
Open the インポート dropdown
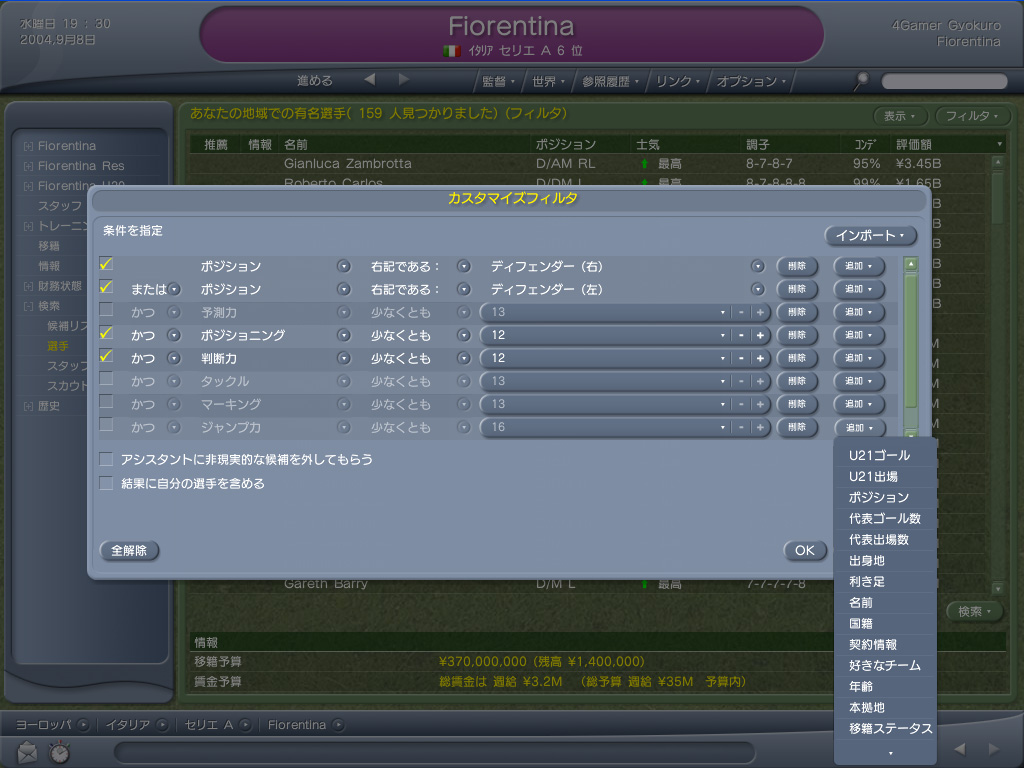pos(871,235)
